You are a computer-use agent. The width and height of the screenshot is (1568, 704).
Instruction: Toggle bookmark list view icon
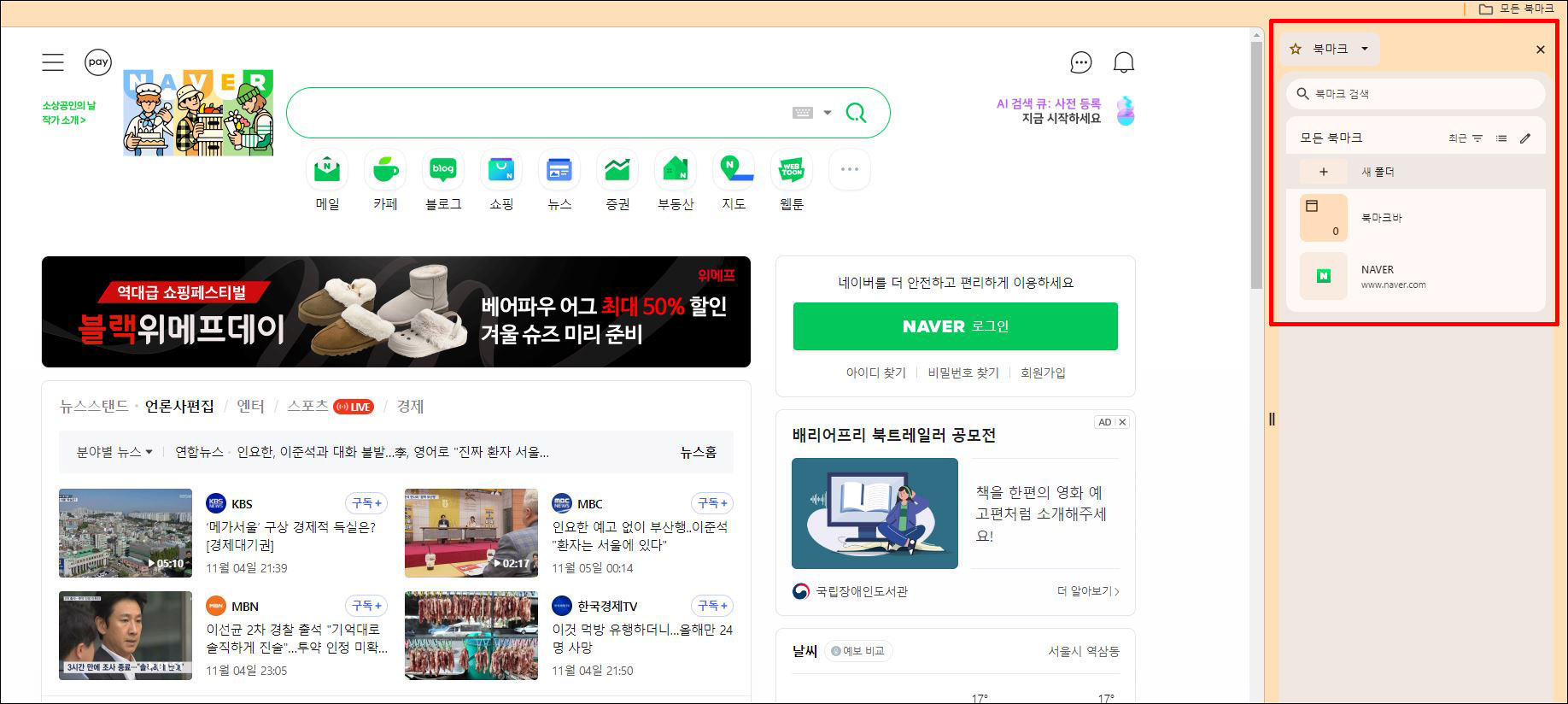pos(1501,138)
